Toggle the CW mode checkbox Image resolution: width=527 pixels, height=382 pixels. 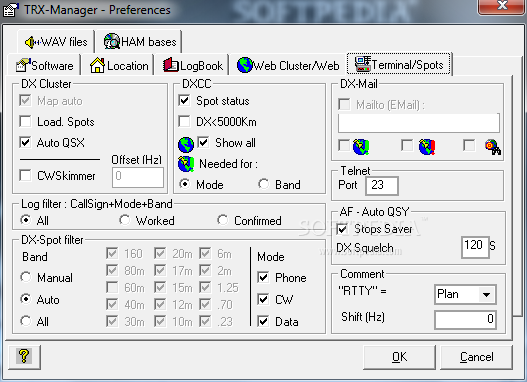click(263, 299)
